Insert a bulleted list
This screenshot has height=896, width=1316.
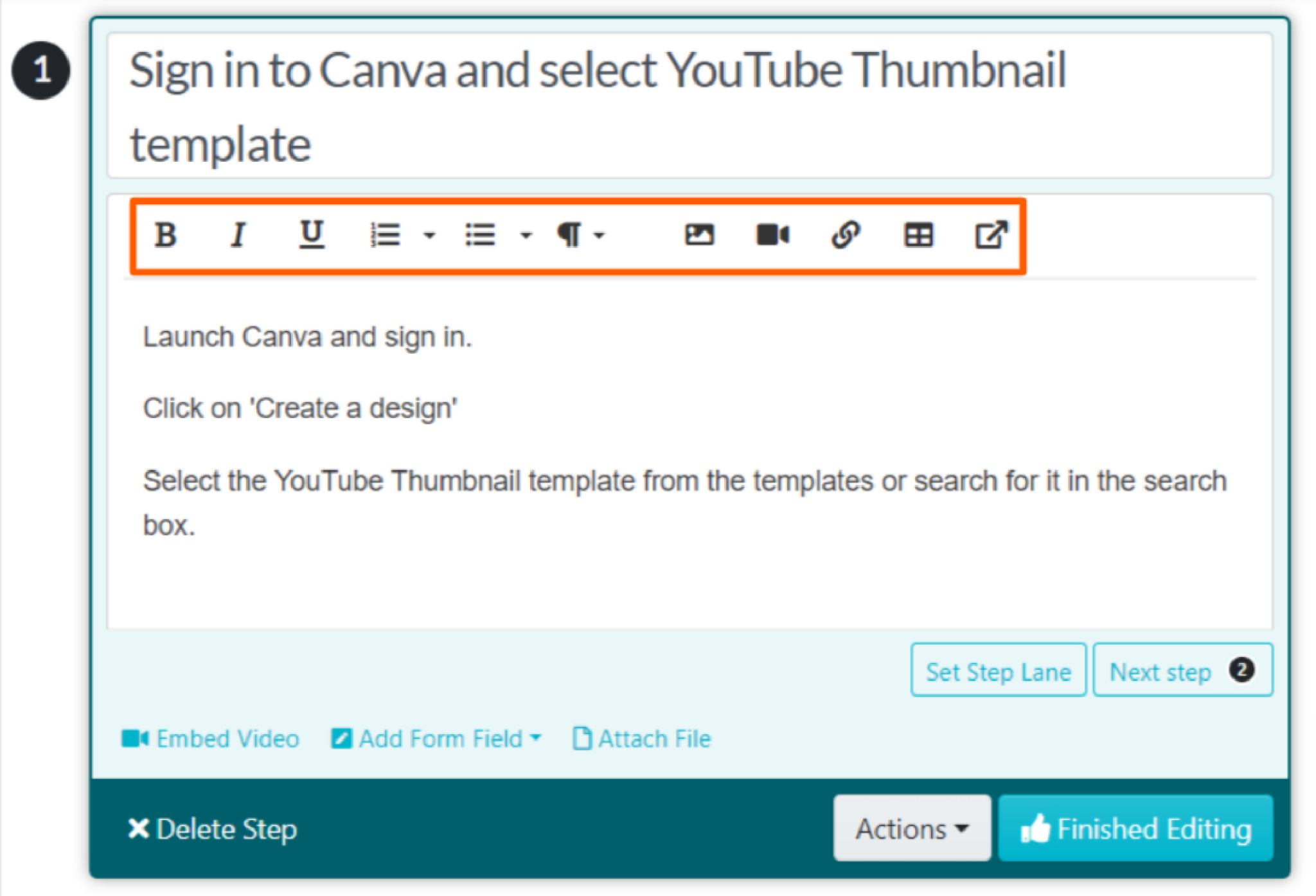480,234
